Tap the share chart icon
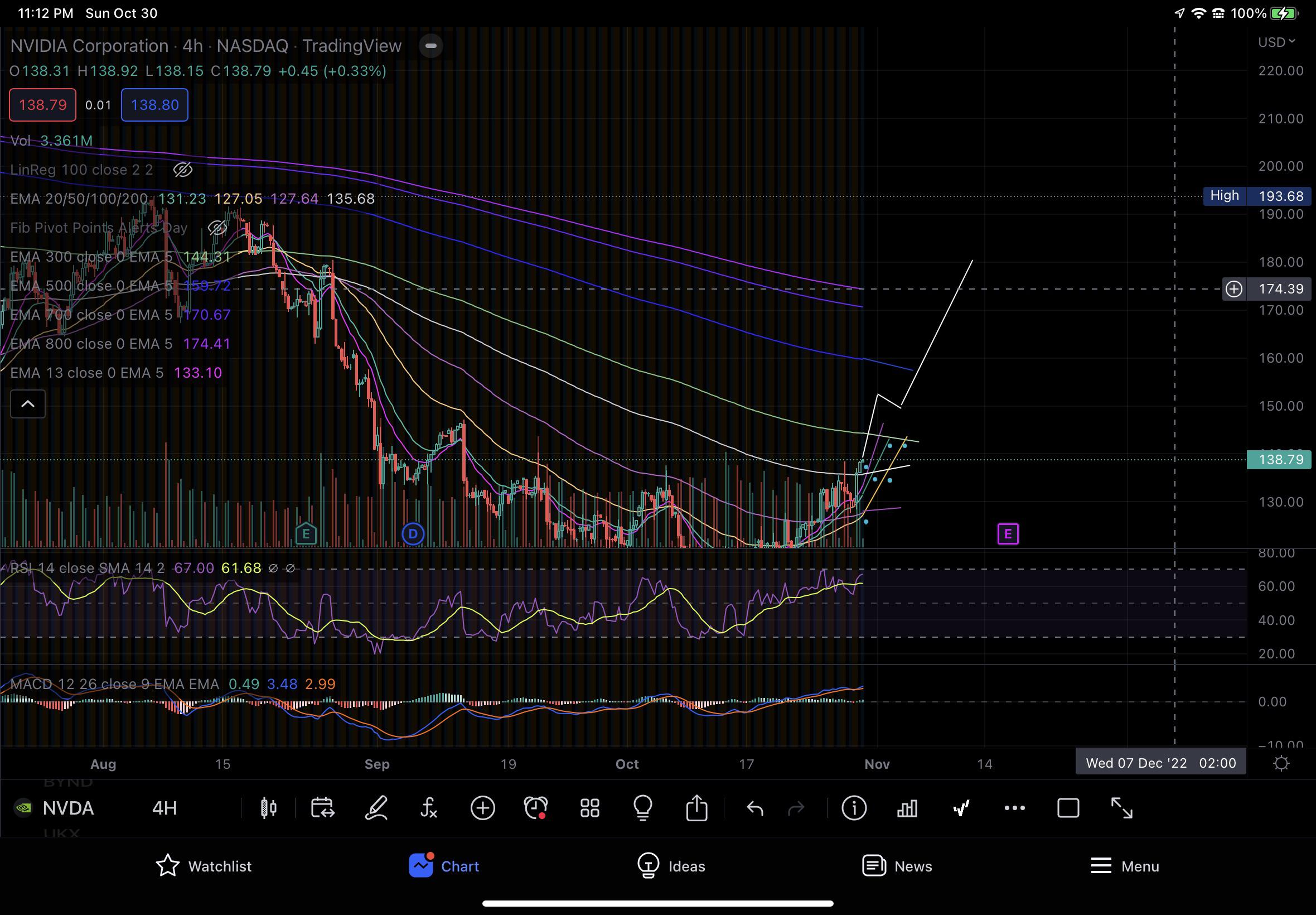The image size is (1316, 915). (x=696, y=808)
